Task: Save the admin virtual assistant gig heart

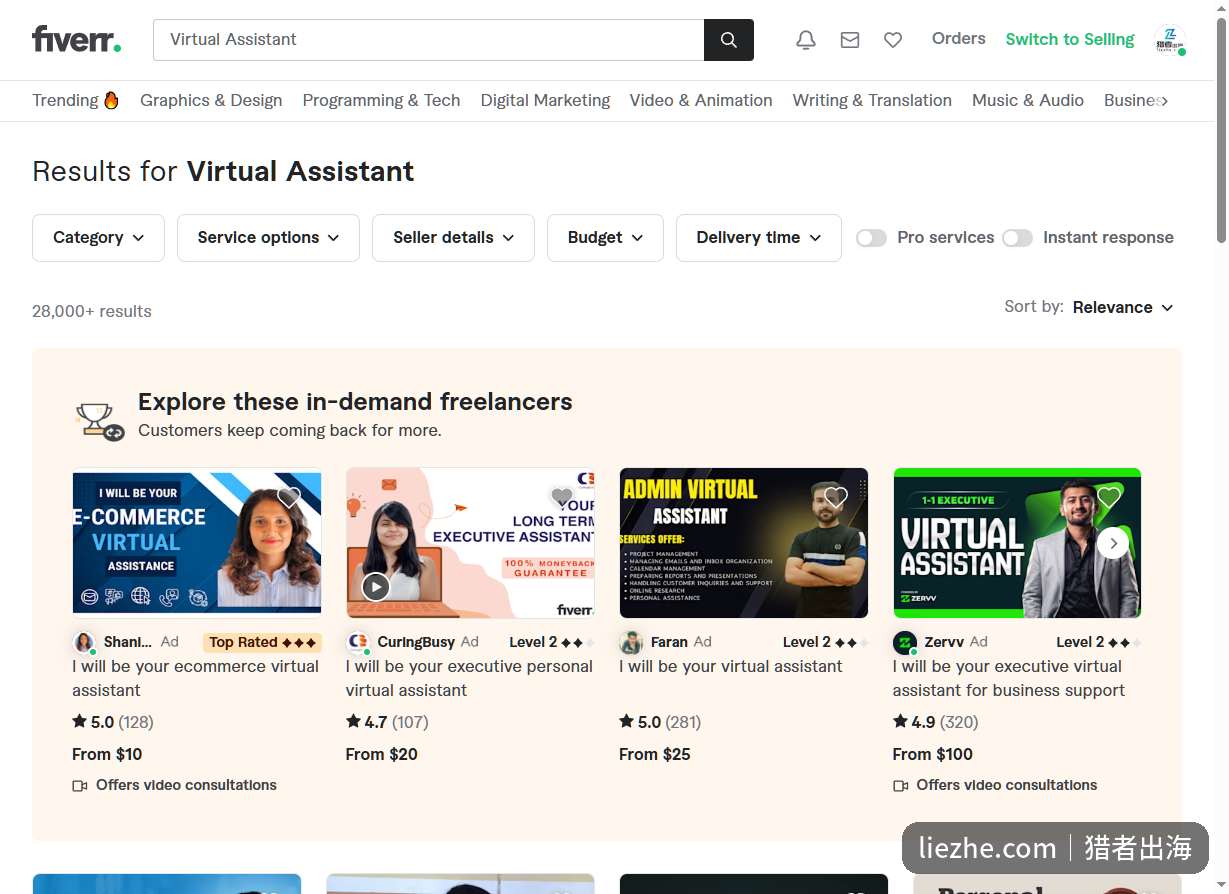Action: (836, 497)
